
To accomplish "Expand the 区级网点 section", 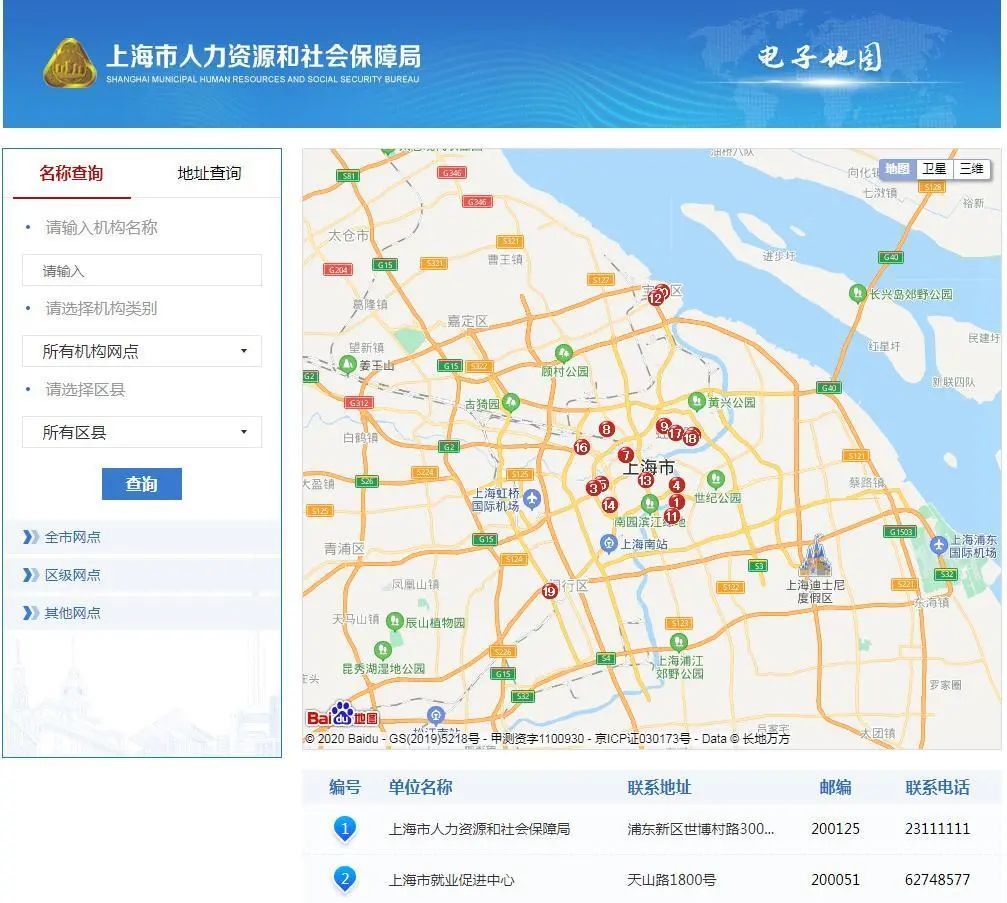I will 144,575.
